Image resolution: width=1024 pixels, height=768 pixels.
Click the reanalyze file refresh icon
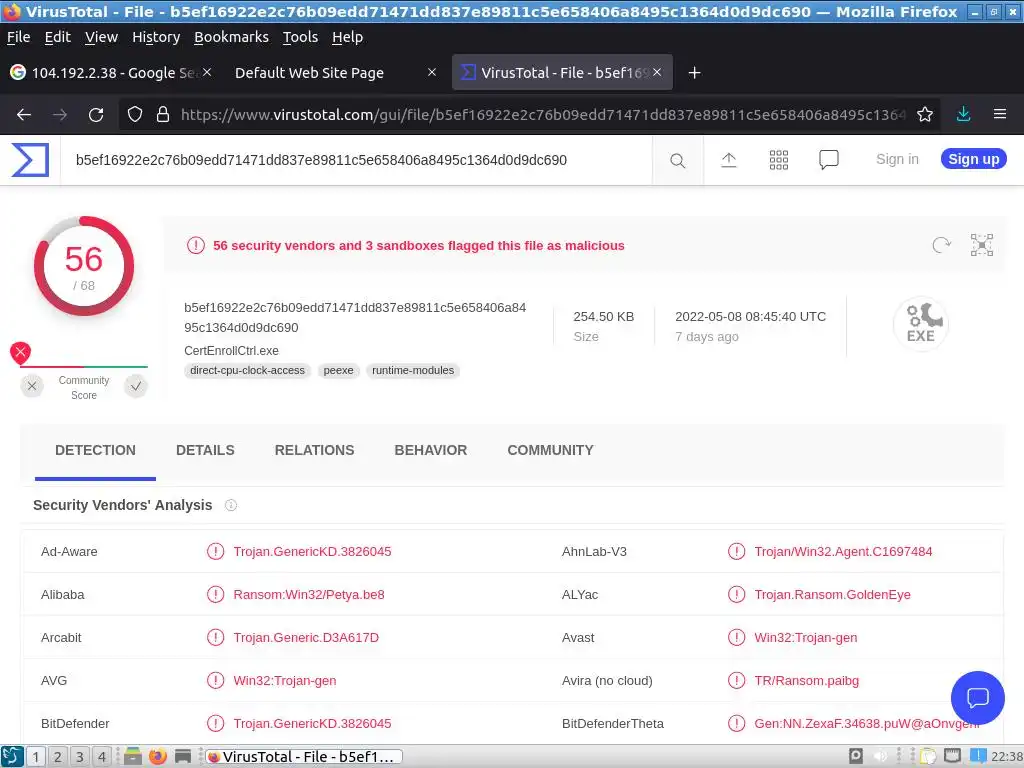[x=941, y=245]
